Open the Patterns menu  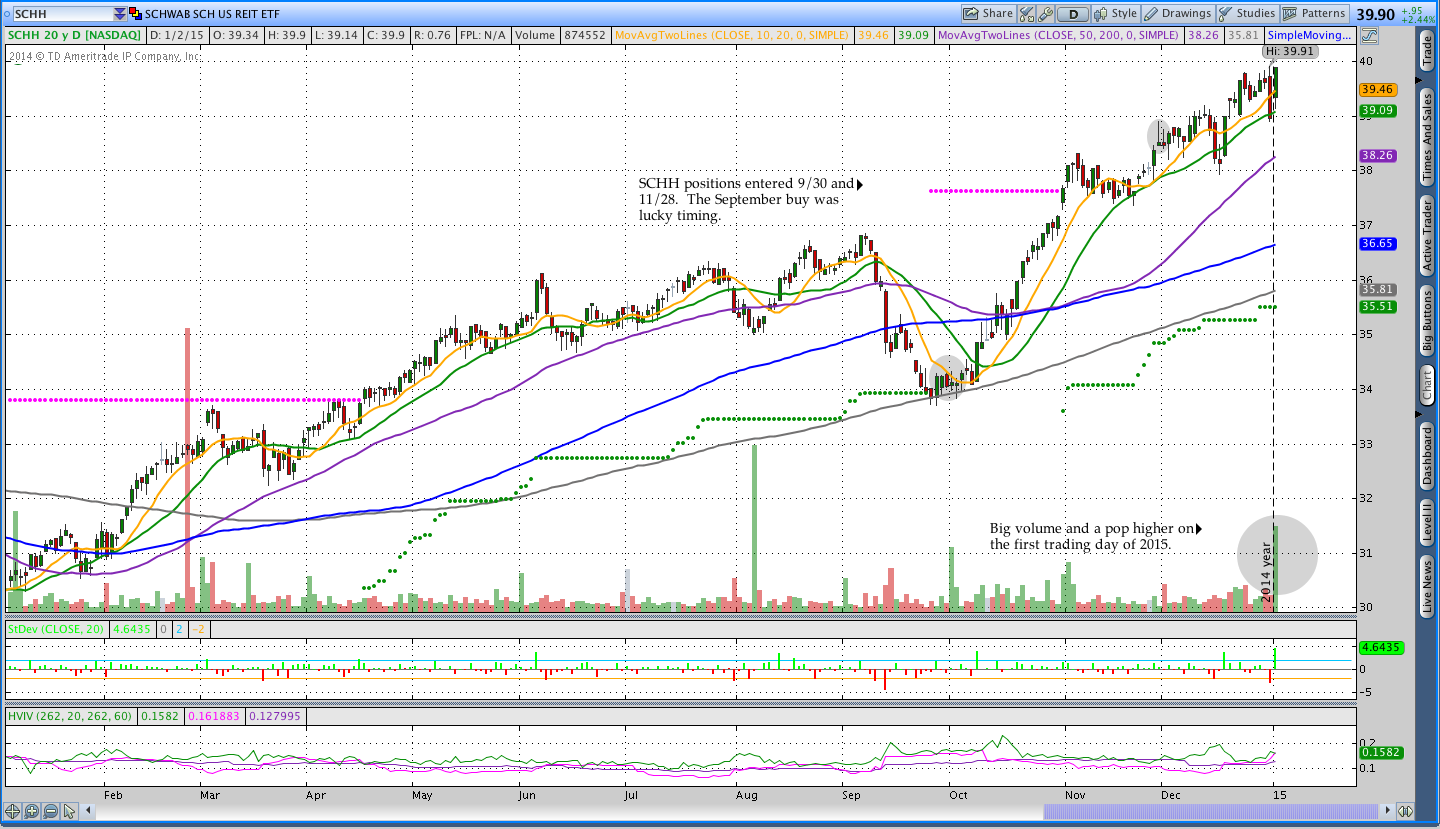click(1315, 14)
